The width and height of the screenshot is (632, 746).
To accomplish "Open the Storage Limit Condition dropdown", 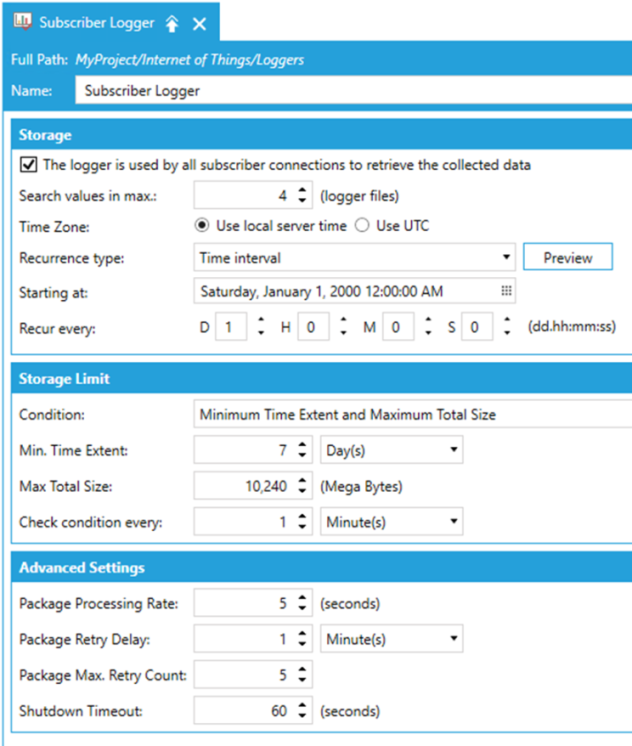I will (x=413, y=414).
